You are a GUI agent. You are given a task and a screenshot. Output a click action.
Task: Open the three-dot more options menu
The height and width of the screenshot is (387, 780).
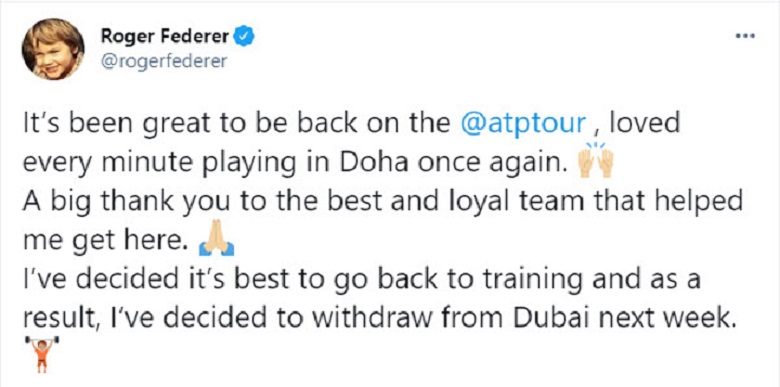pyautogui.click(x=745, y=36)
